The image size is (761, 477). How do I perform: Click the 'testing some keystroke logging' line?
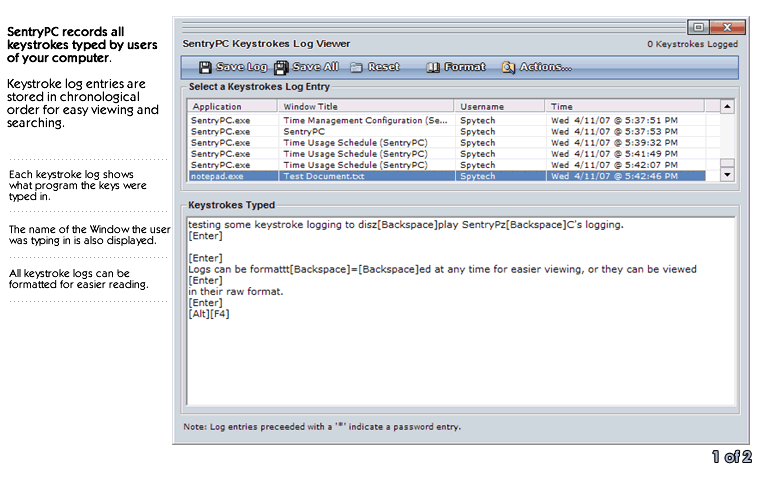click(x=406, y=225)
